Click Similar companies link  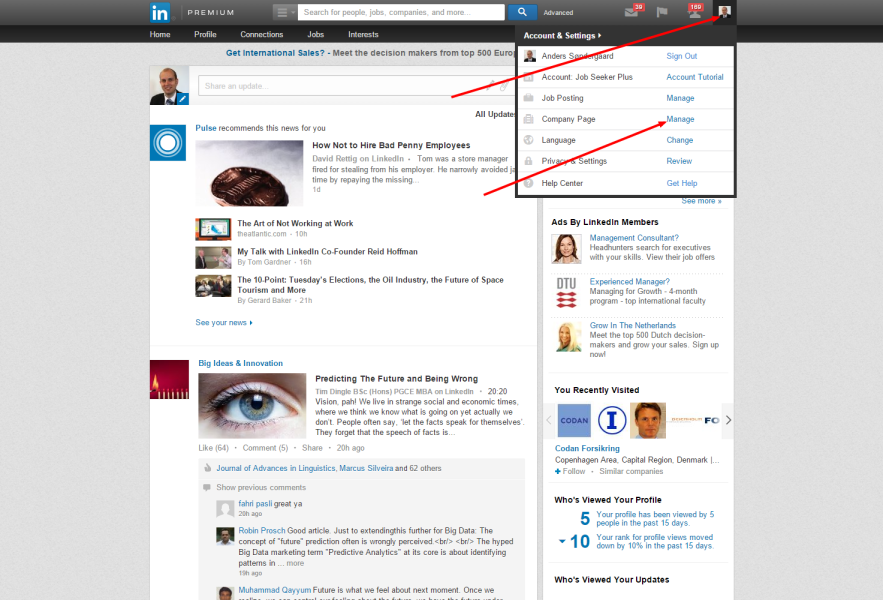(x=631, y=471)
